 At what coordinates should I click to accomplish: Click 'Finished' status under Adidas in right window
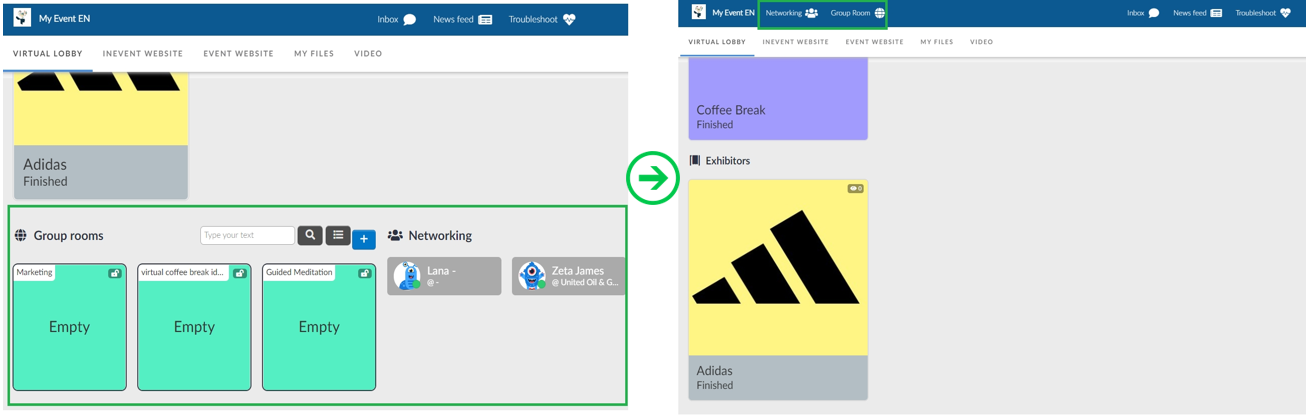pos(715,385)
